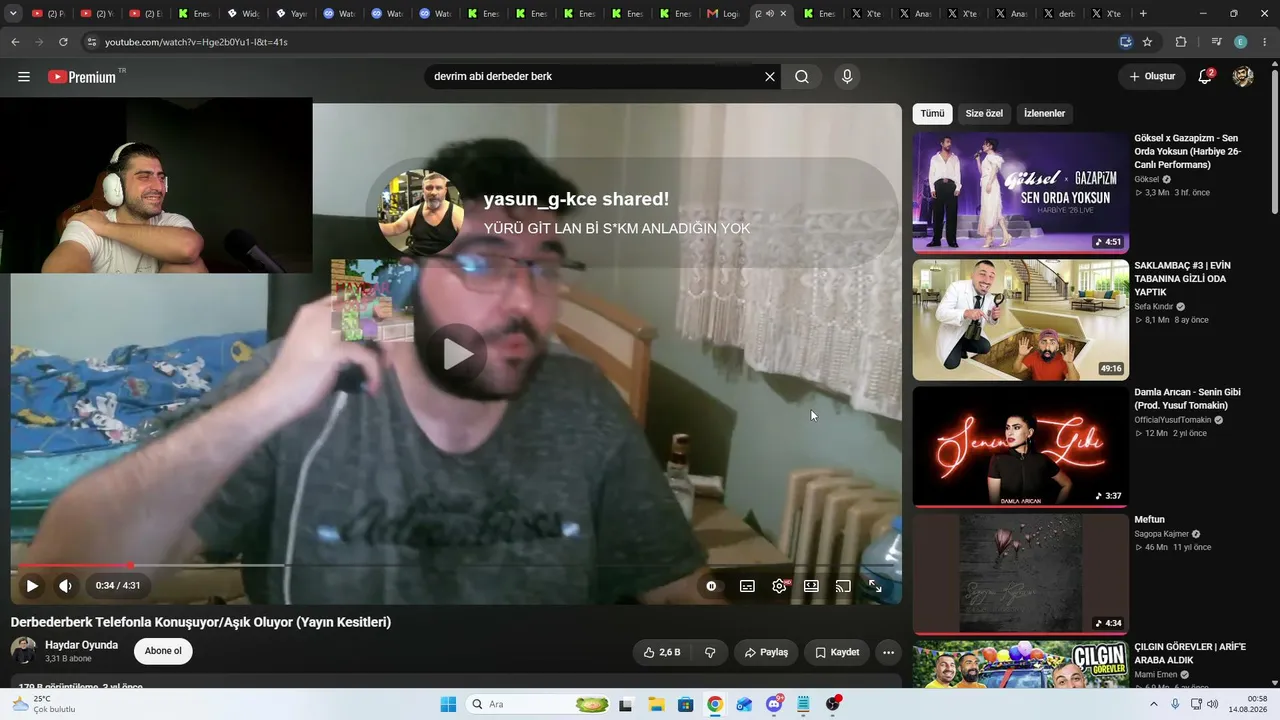The width and height of the screenshot is (1280, 720).
Task: Bookmark this page with the star
Action: click(x=1147, y=42)
